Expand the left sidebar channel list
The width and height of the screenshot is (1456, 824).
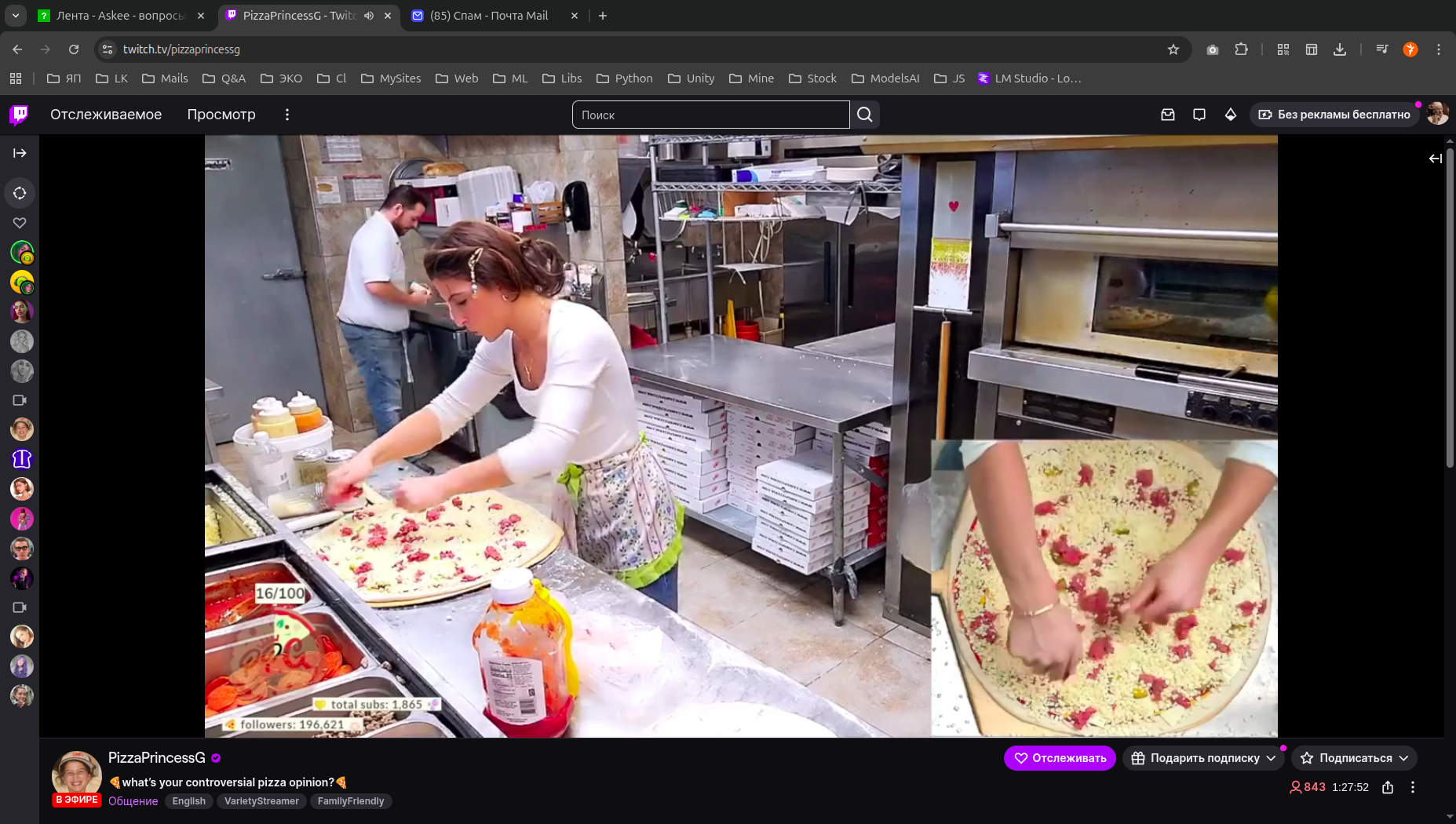tap(20, 153)
